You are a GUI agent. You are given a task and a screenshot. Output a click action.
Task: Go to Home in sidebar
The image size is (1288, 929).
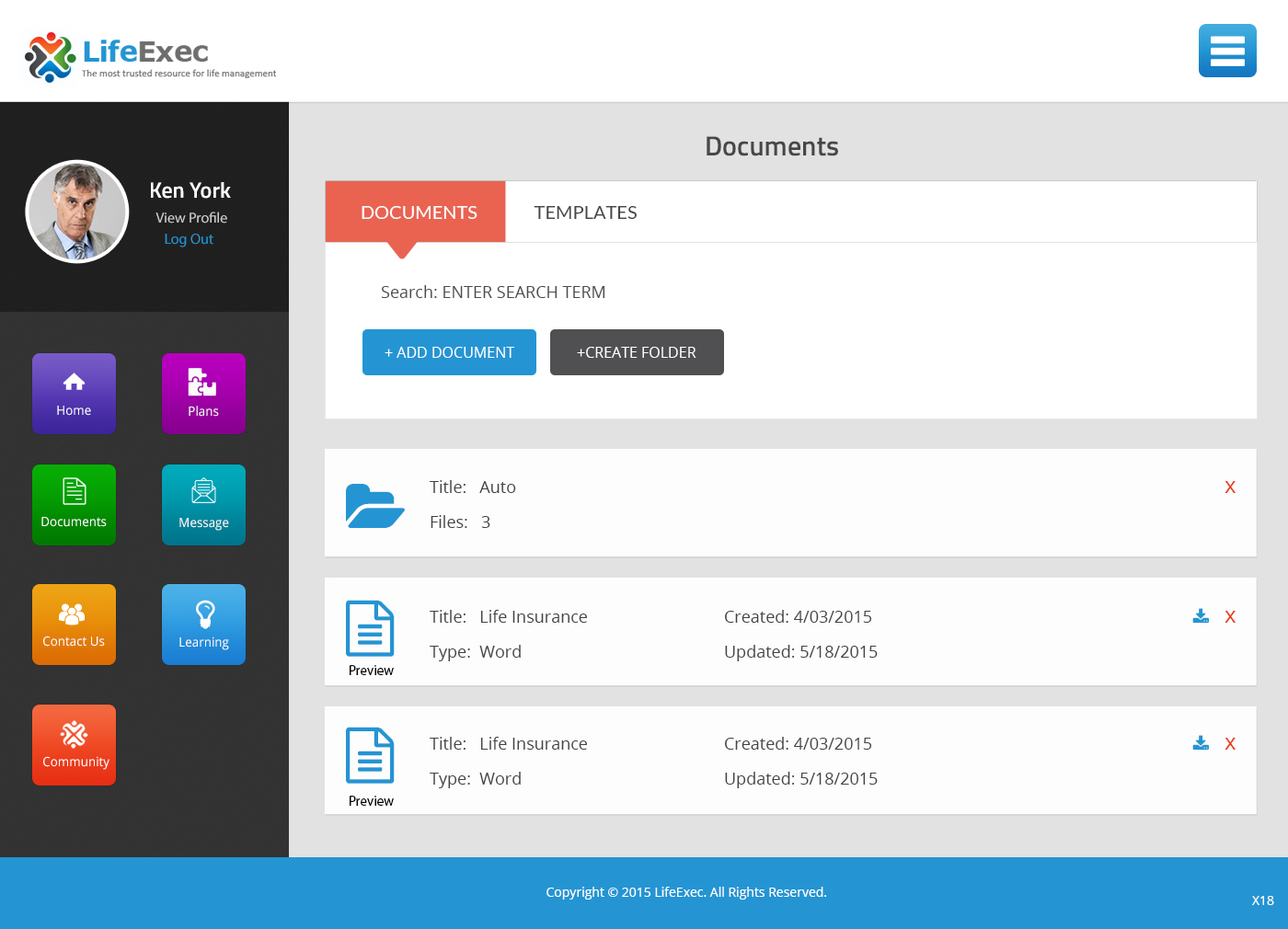[x=74, y=394]
